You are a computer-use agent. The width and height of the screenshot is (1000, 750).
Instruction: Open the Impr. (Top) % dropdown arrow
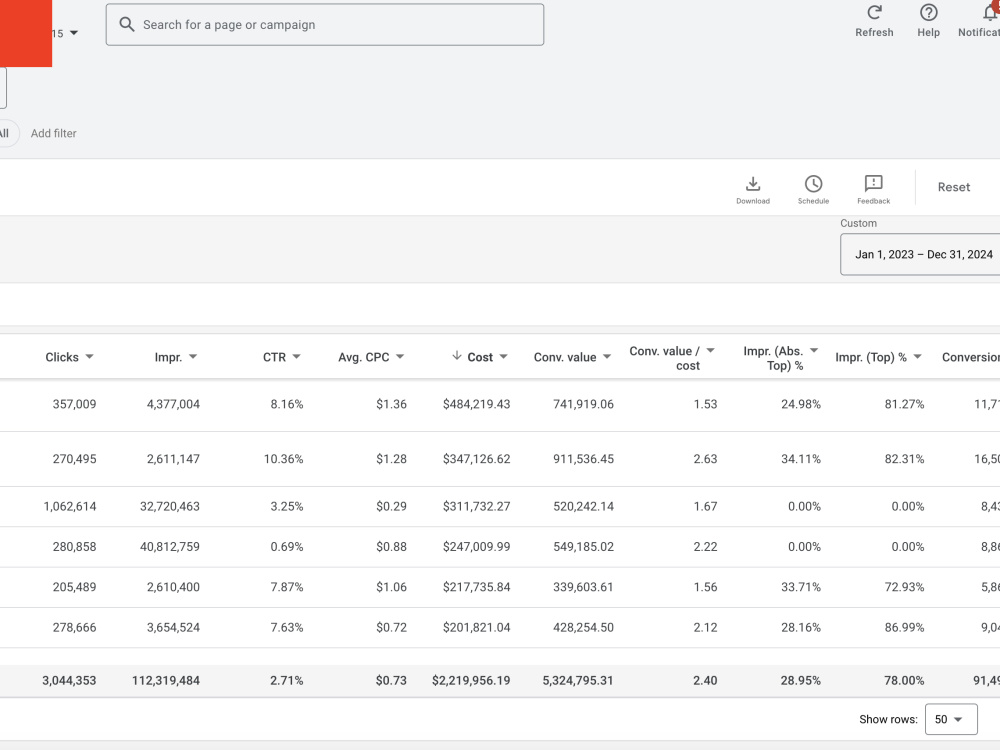pyautogui.click(x=917, y=357)
